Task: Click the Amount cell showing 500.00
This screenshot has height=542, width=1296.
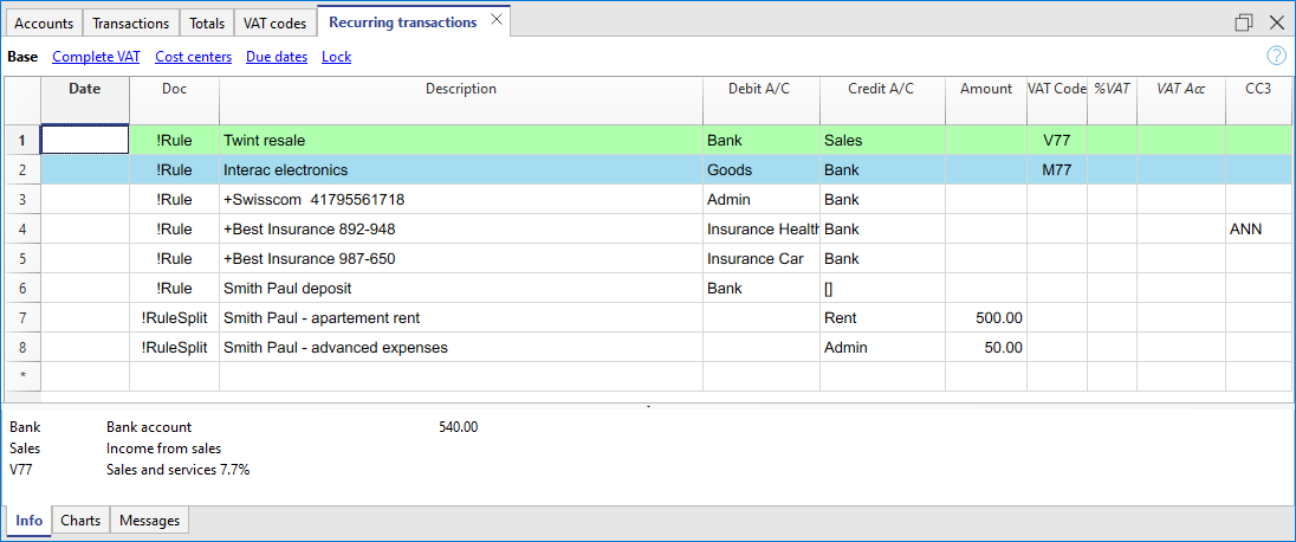Action: (985, 318)
